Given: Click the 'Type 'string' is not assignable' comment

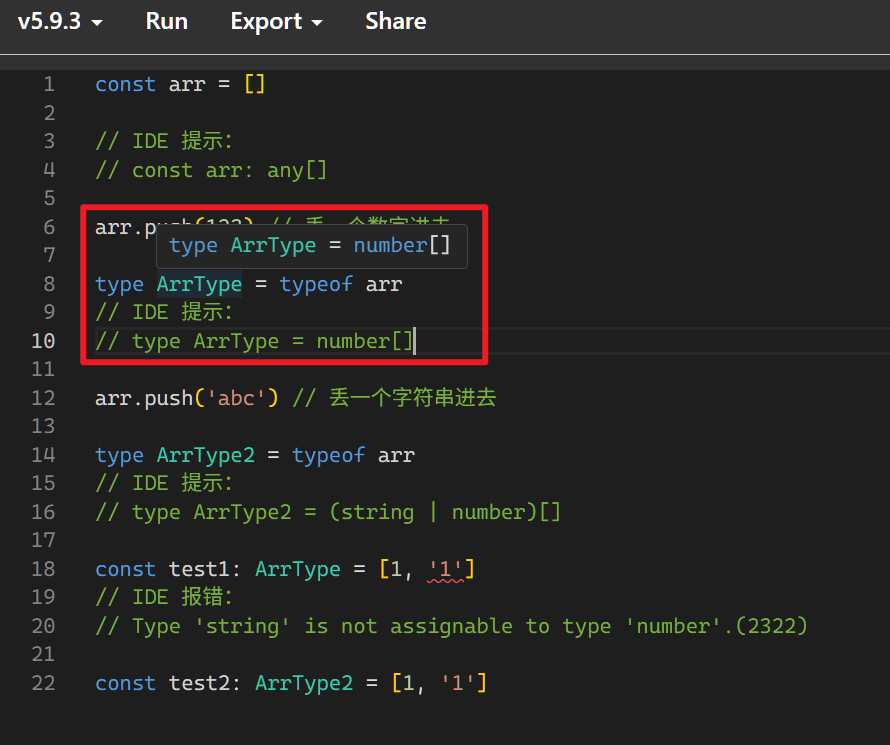Looking at the screenshot, I should [451, 626].
